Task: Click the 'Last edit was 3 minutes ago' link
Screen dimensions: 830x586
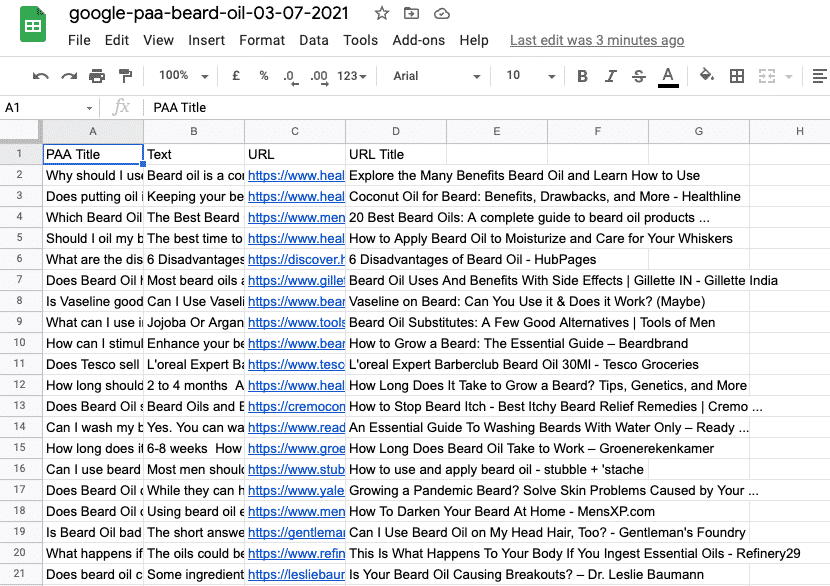Action: click(597, 40)
